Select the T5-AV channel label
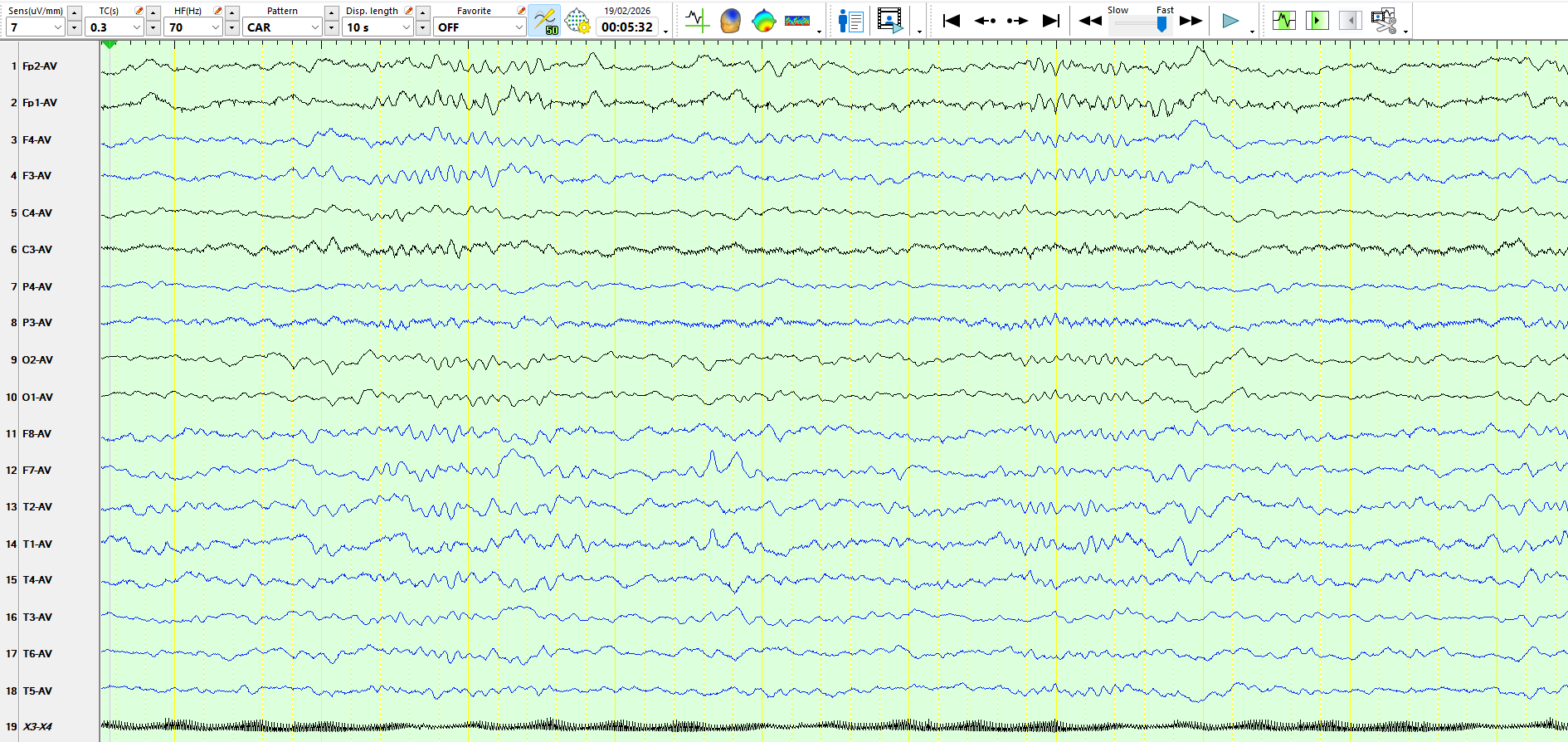1568x742 pixels. (37, 691)
